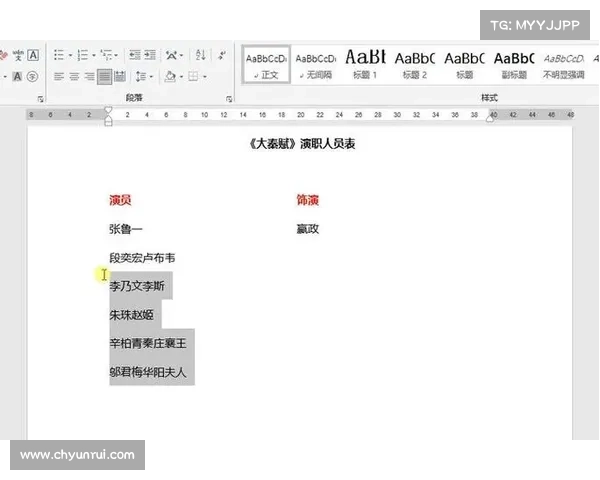Click selected line 邬君梅华阳夫人

click(148, 372)
